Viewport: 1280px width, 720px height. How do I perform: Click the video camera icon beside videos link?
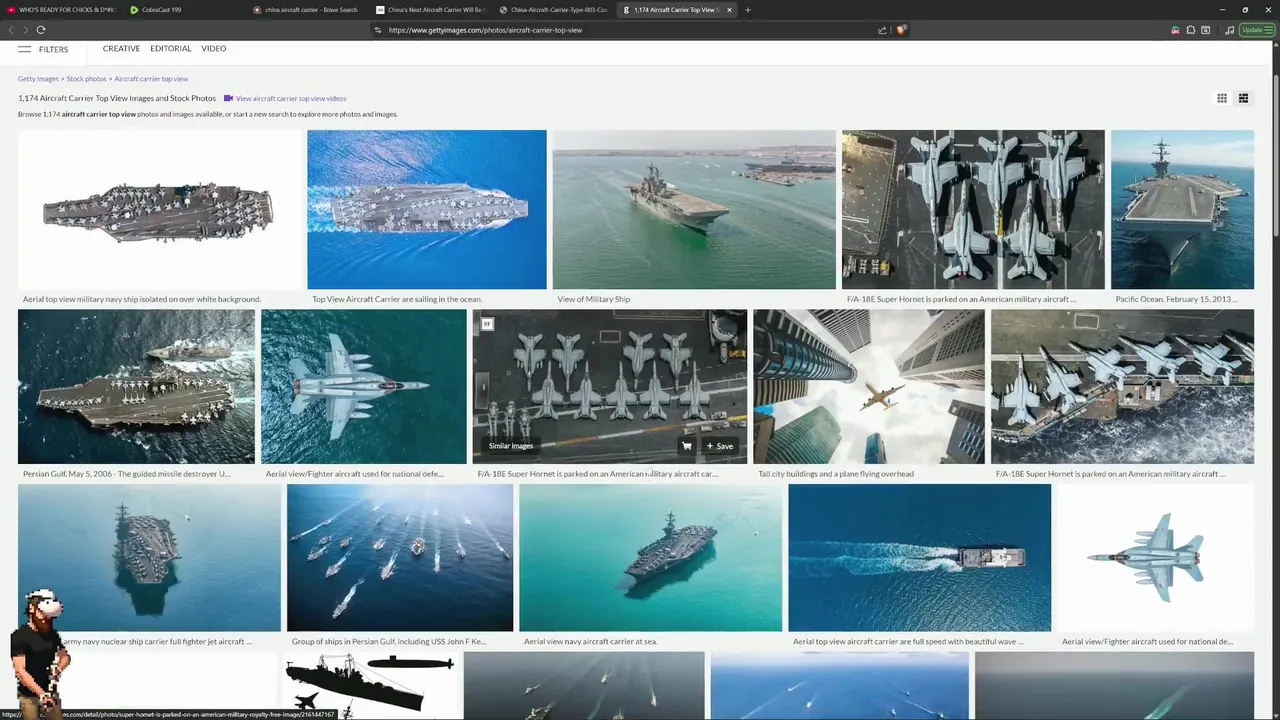[x=228, y=98]
